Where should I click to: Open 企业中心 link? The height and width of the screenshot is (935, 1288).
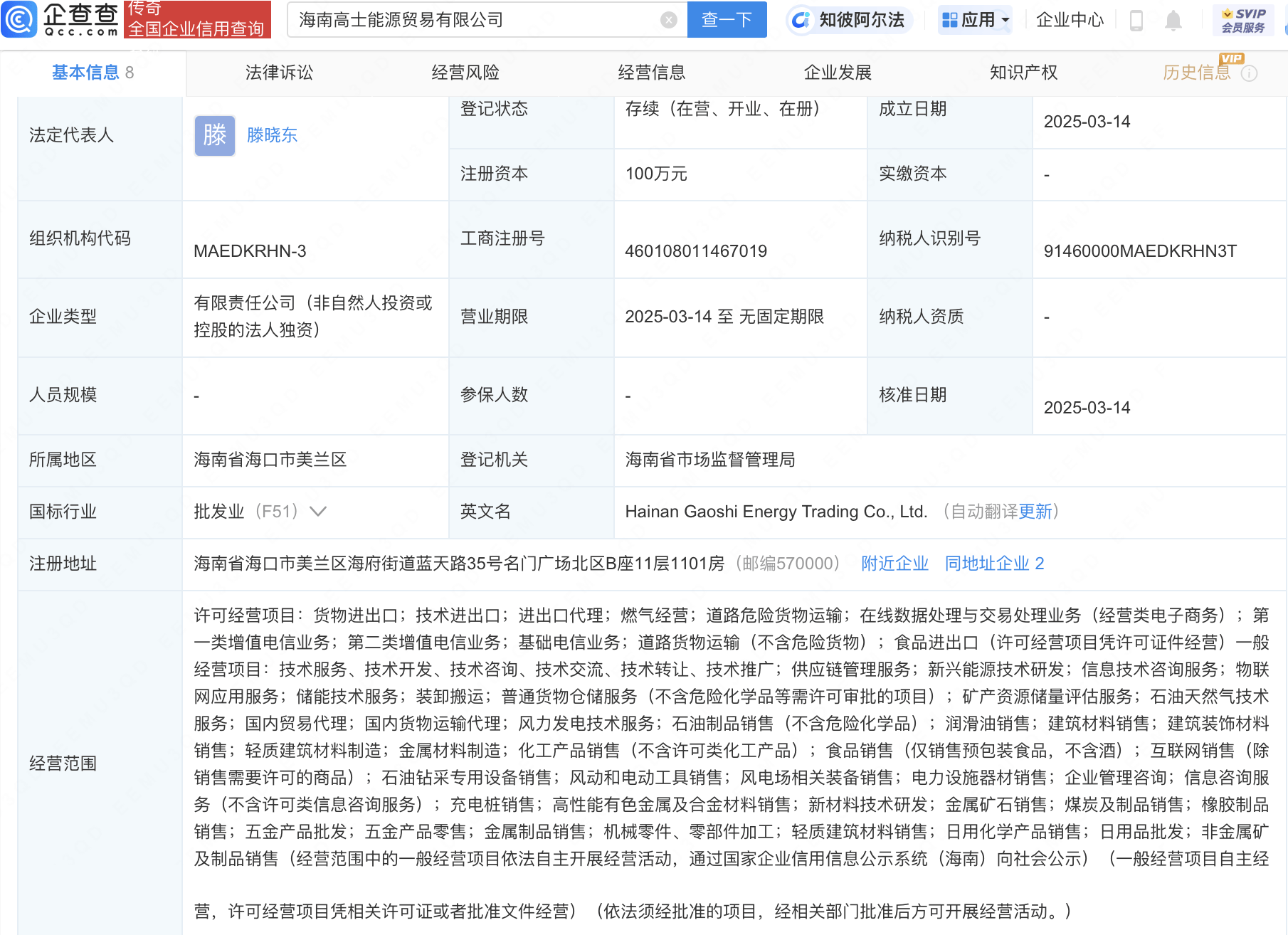click(x=1070, y=20)
